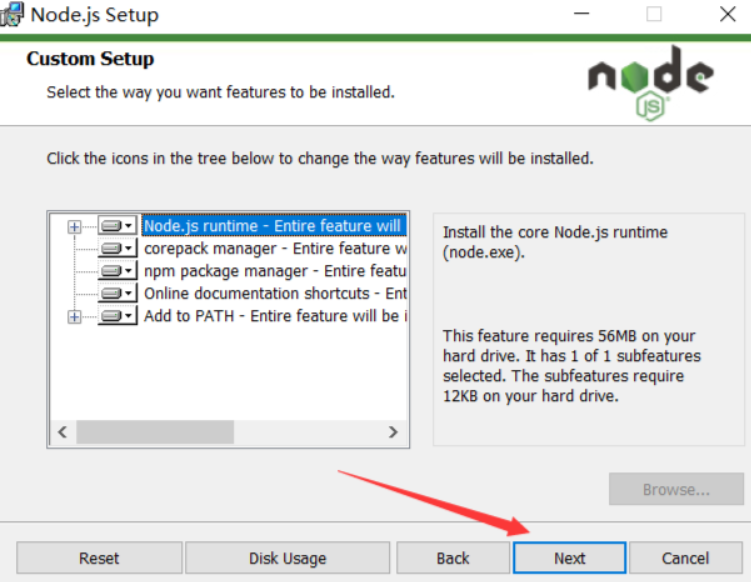Proceed with the Next button
This screenshot has width=751, height=582.
[x=569, y=558]
